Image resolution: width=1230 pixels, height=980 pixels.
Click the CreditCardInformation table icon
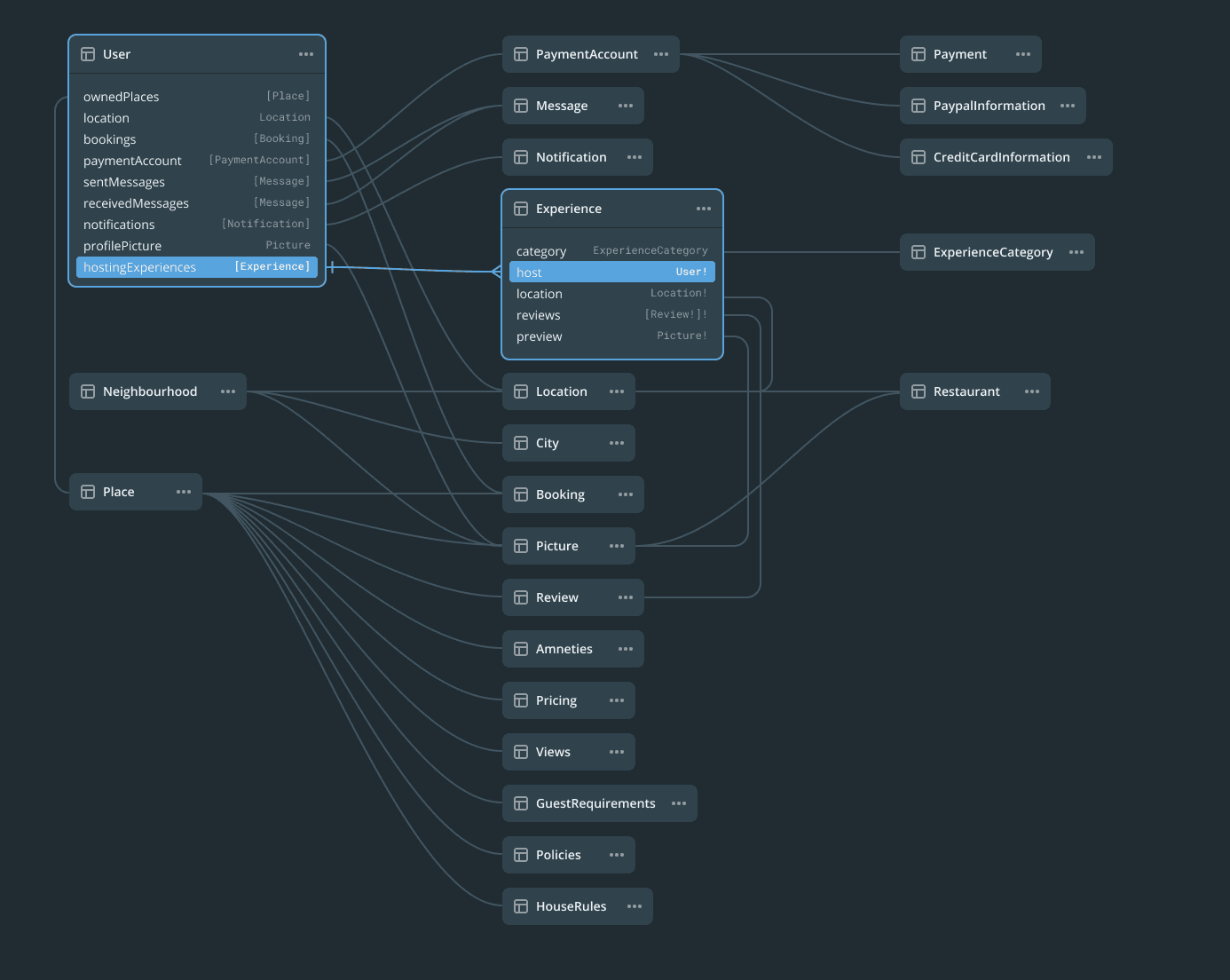(919, 157)
